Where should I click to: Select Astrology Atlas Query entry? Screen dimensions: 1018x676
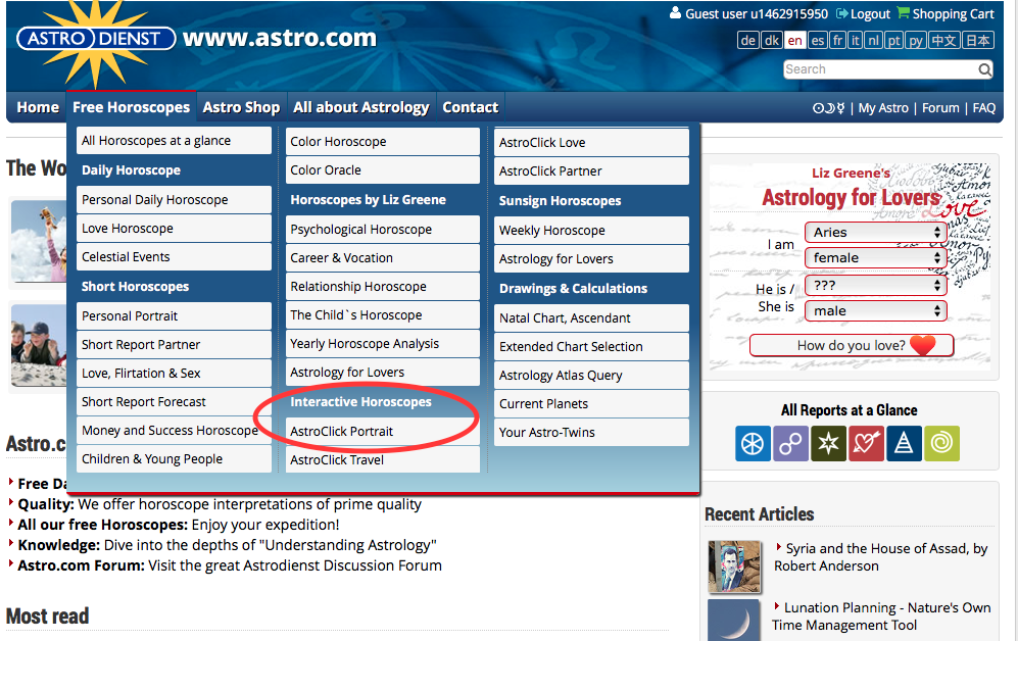591,375
